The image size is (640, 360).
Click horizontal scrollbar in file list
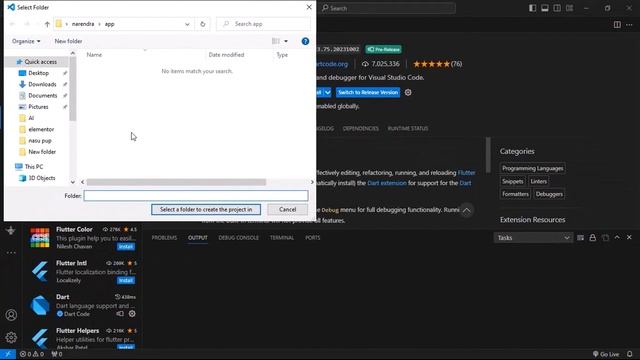pyautogui.click(x=176, y=182)
